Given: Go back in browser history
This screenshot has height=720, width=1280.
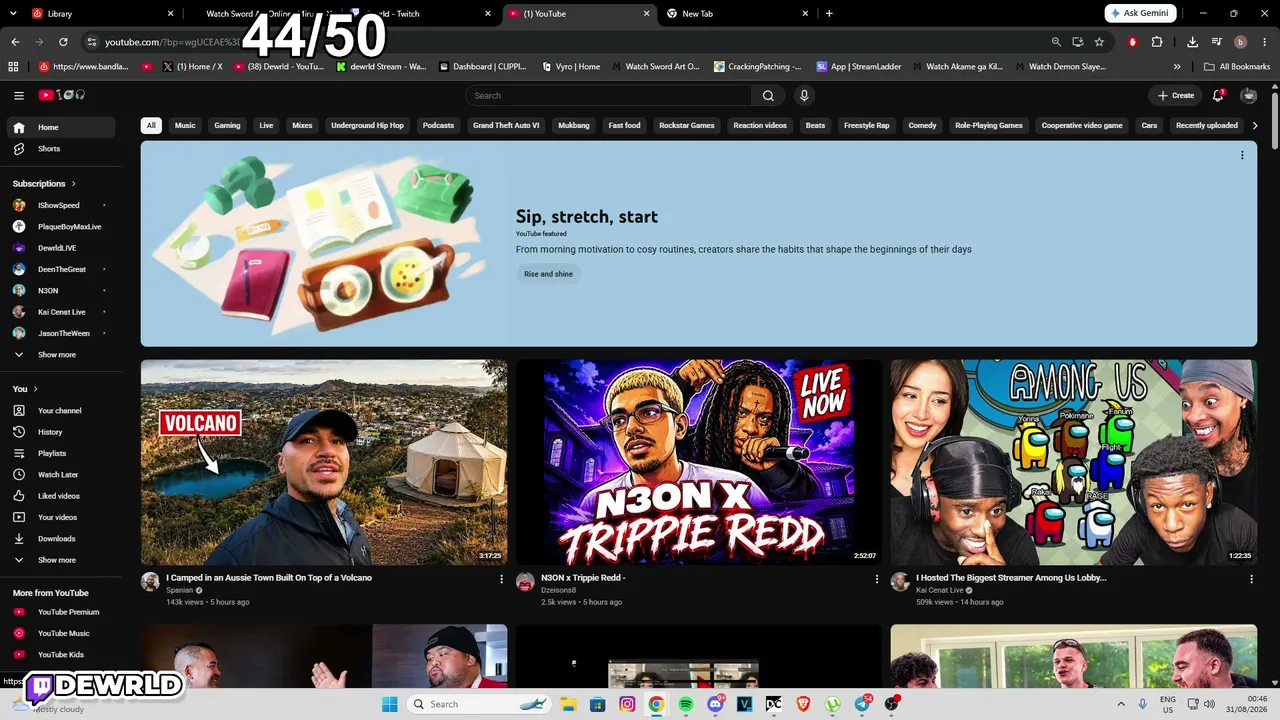Looking at the screenshot, I should pos(15,42).
